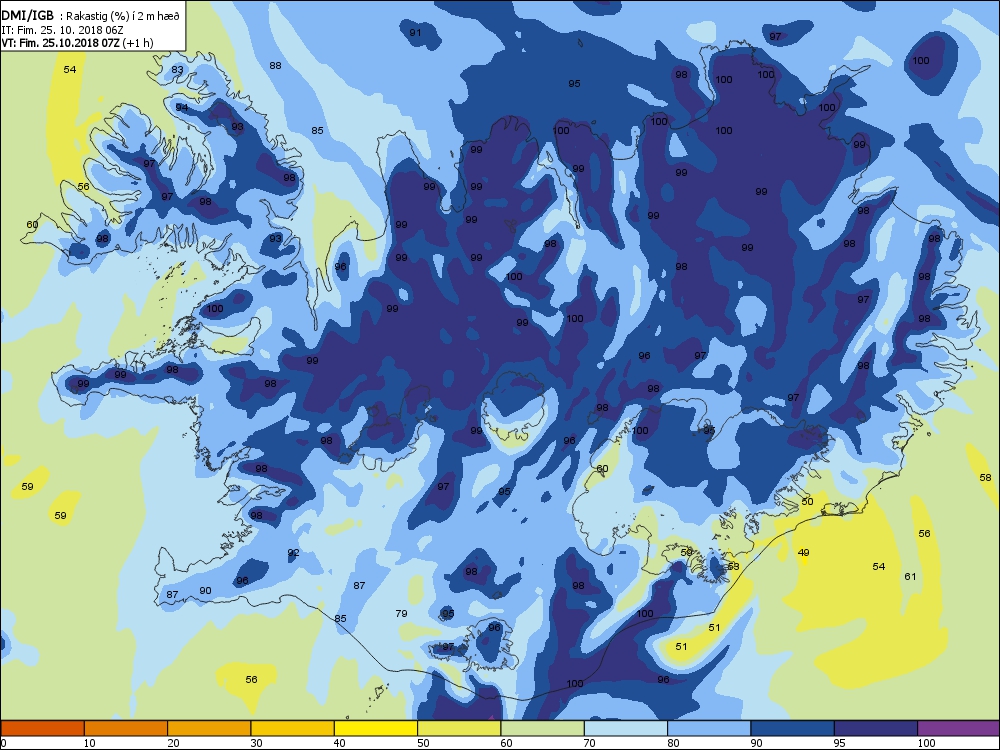
Task: Click the humidity value 92 on the map
Action: point(293,553)
